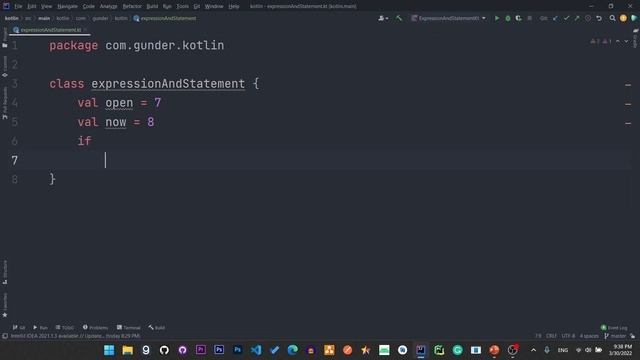640x360 pixels.
Task: Open the user account dropdown in toolbar
Action: (383, 18)
